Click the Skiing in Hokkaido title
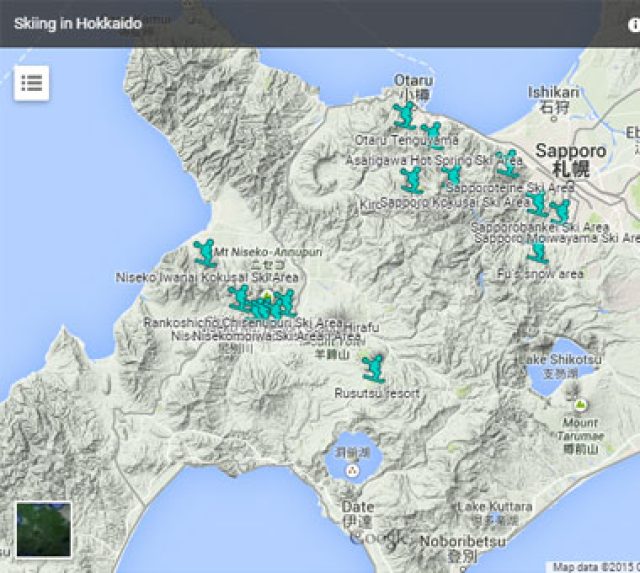This screenshot has height=573, width=640. (78, 24)
